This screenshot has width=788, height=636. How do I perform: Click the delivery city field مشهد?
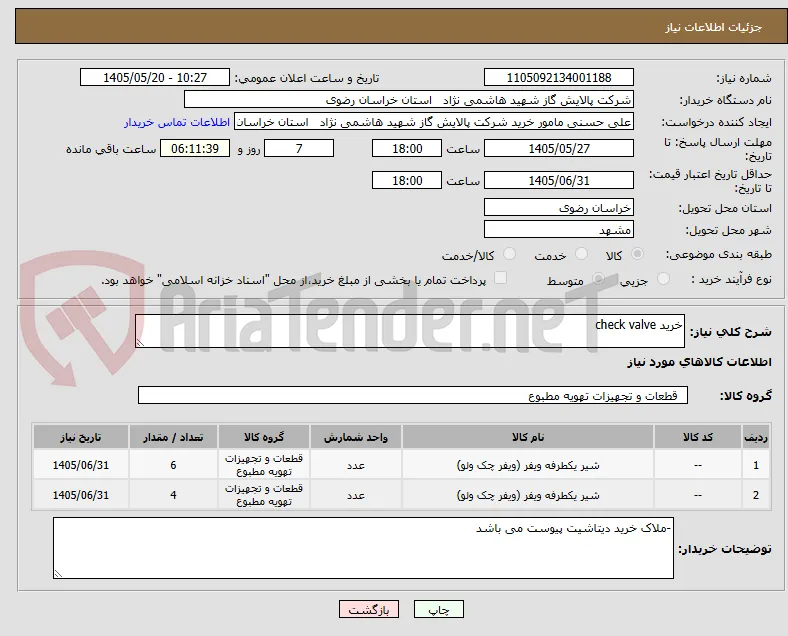point(559,230)
